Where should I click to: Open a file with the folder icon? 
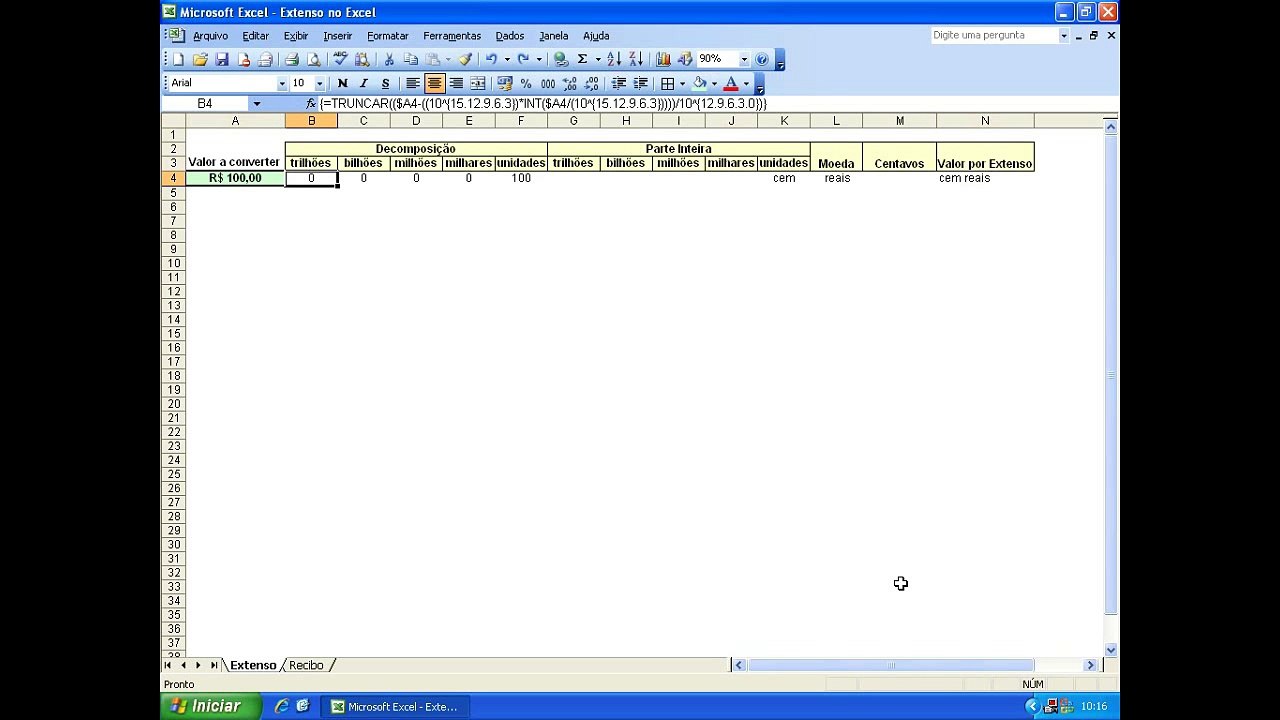pos(201,59)
